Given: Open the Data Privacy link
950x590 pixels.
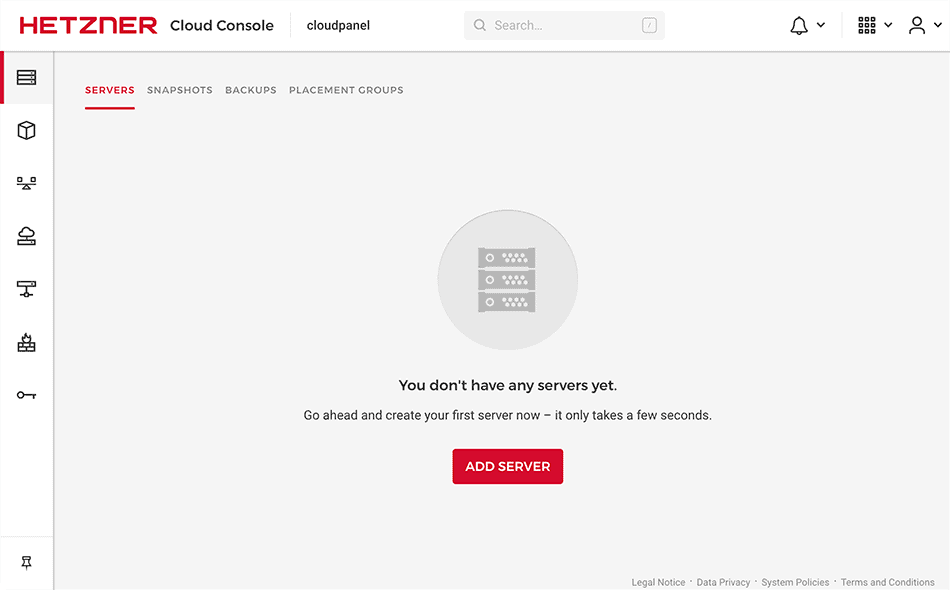Looking at the screenshot, I should tap(723, 581).
